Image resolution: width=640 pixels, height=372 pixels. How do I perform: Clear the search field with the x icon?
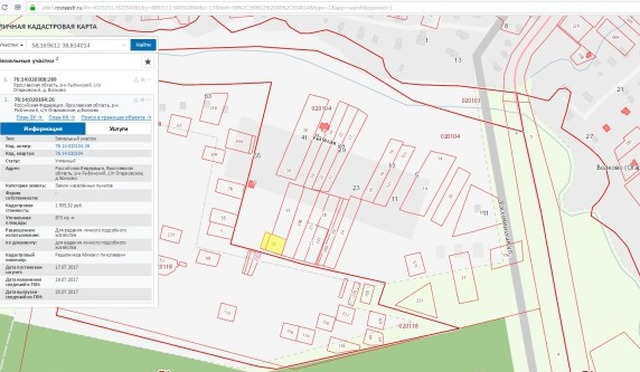(124, 45)
